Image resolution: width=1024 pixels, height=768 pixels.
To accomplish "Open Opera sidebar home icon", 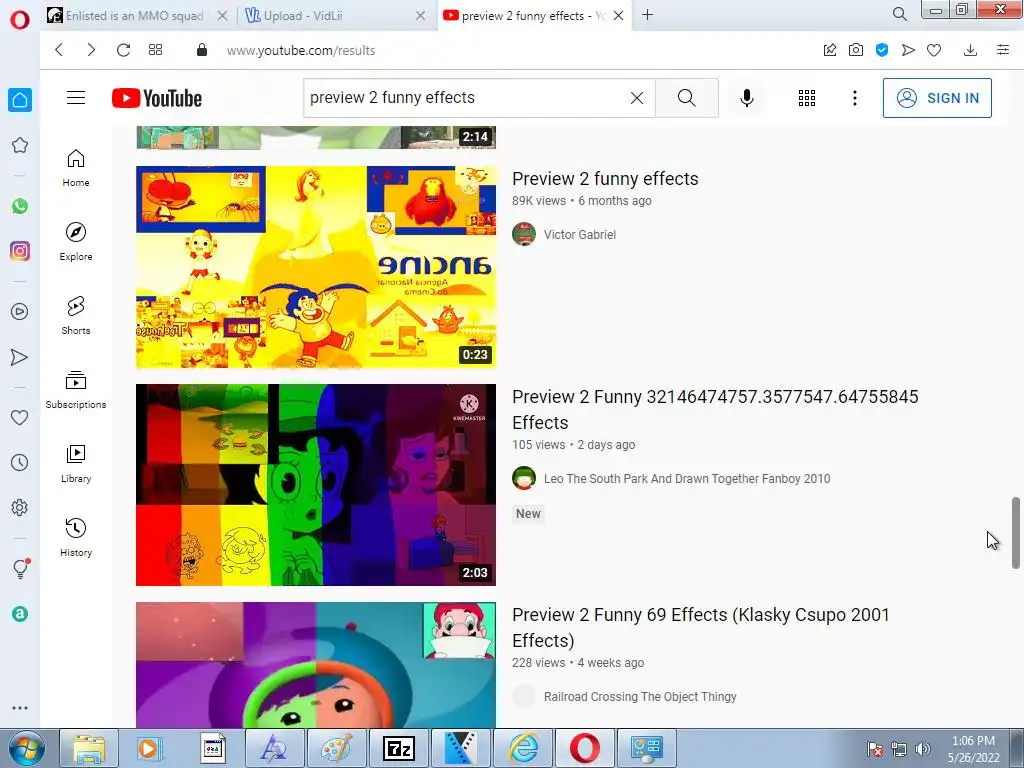I will [x=20, y=100].
